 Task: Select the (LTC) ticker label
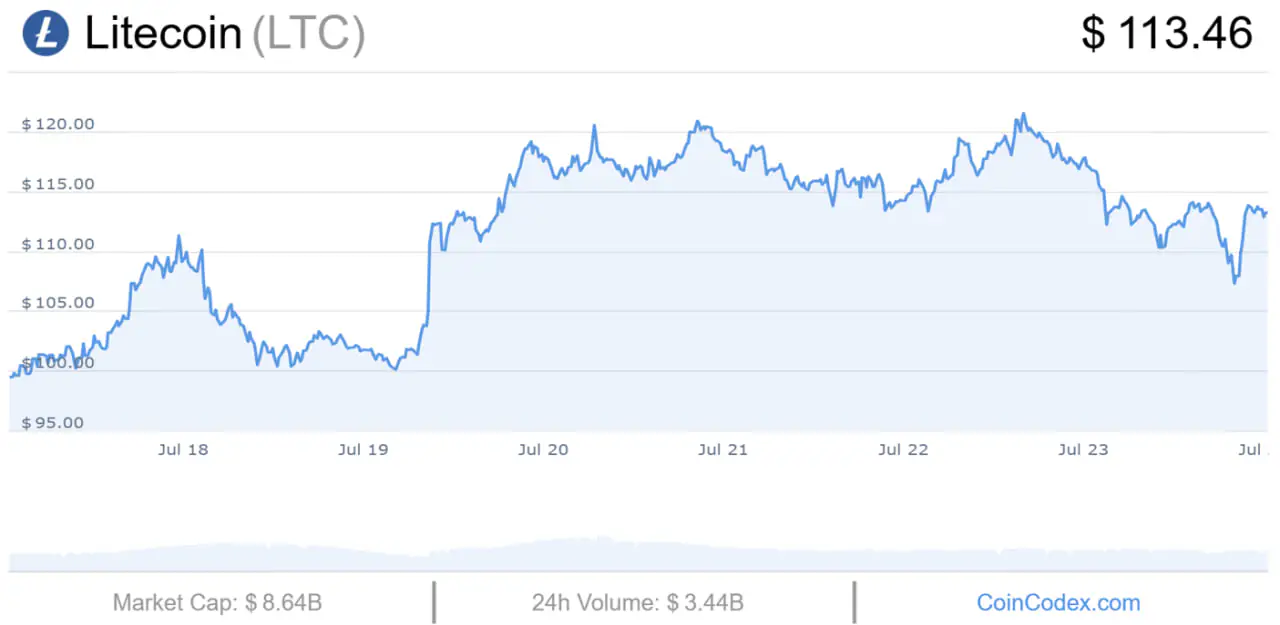tap(308, 34)
